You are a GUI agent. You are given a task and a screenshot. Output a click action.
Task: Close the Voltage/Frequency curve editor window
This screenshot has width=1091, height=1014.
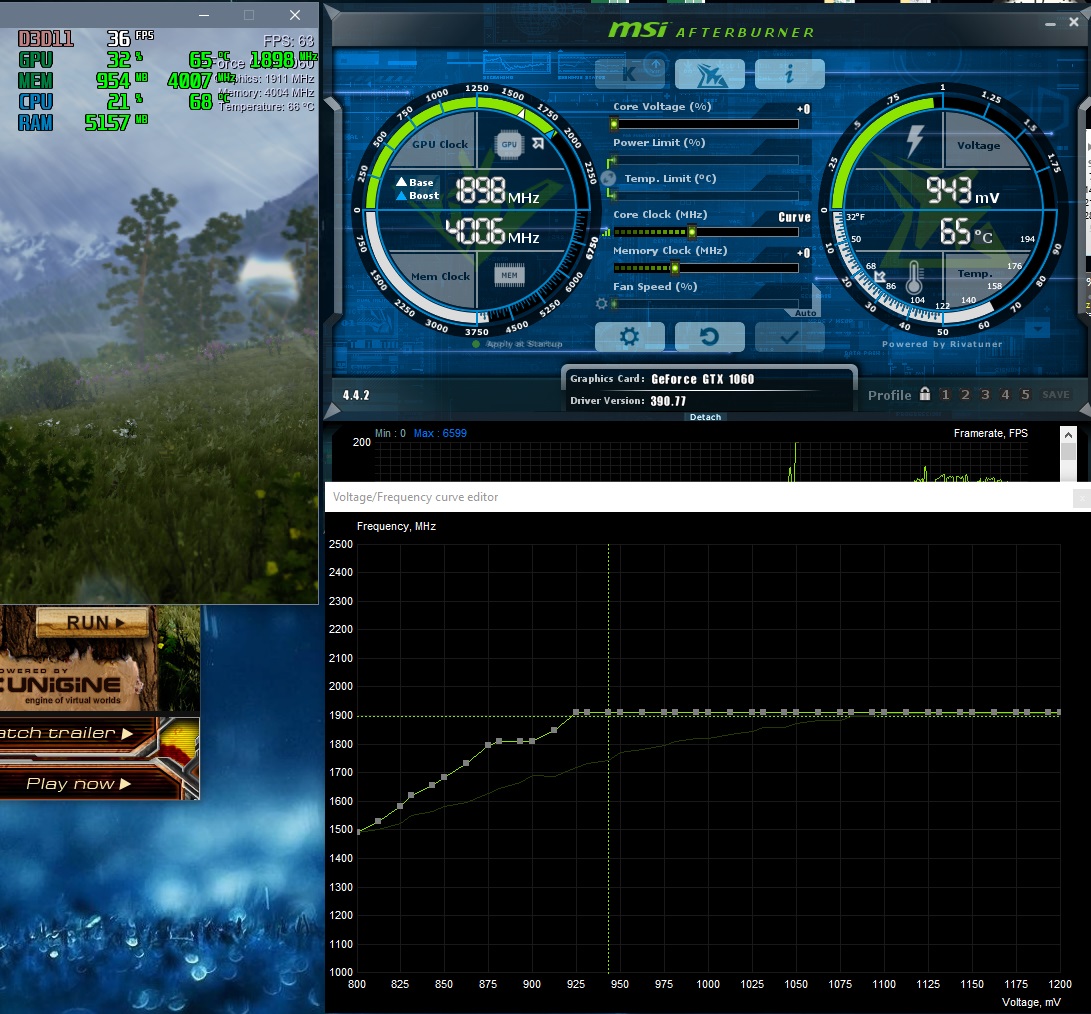pos(1082,498)
